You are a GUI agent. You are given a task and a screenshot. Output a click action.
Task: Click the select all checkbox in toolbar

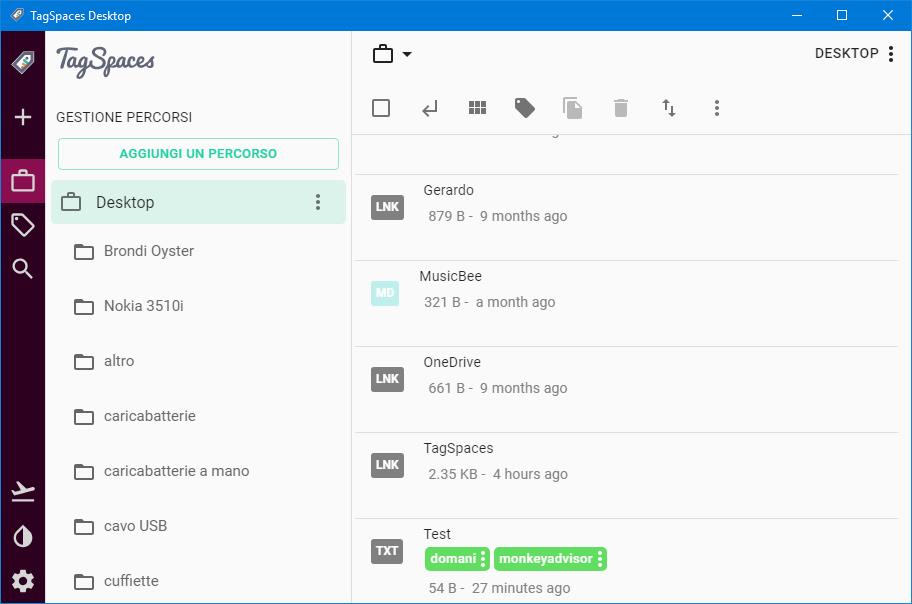tap(381, 108)
